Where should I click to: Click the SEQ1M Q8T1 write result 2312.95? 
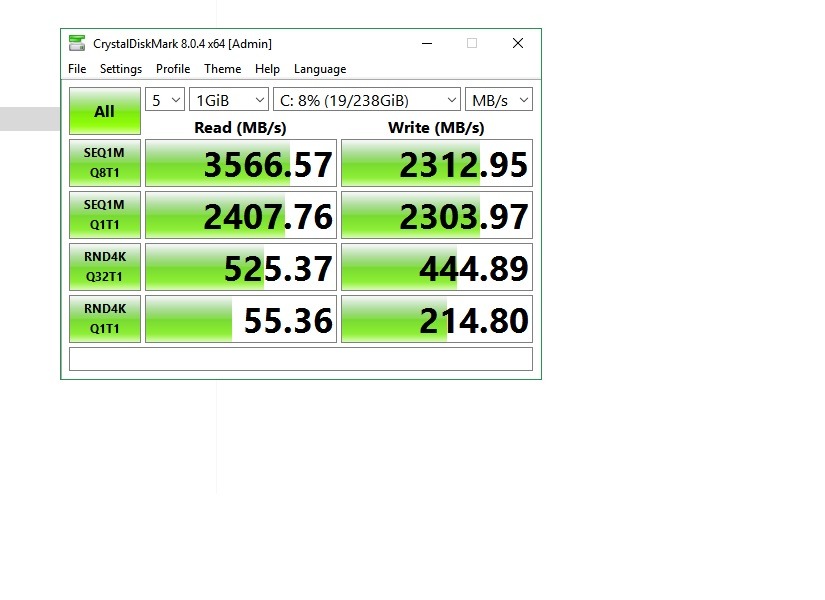(437, 163)
